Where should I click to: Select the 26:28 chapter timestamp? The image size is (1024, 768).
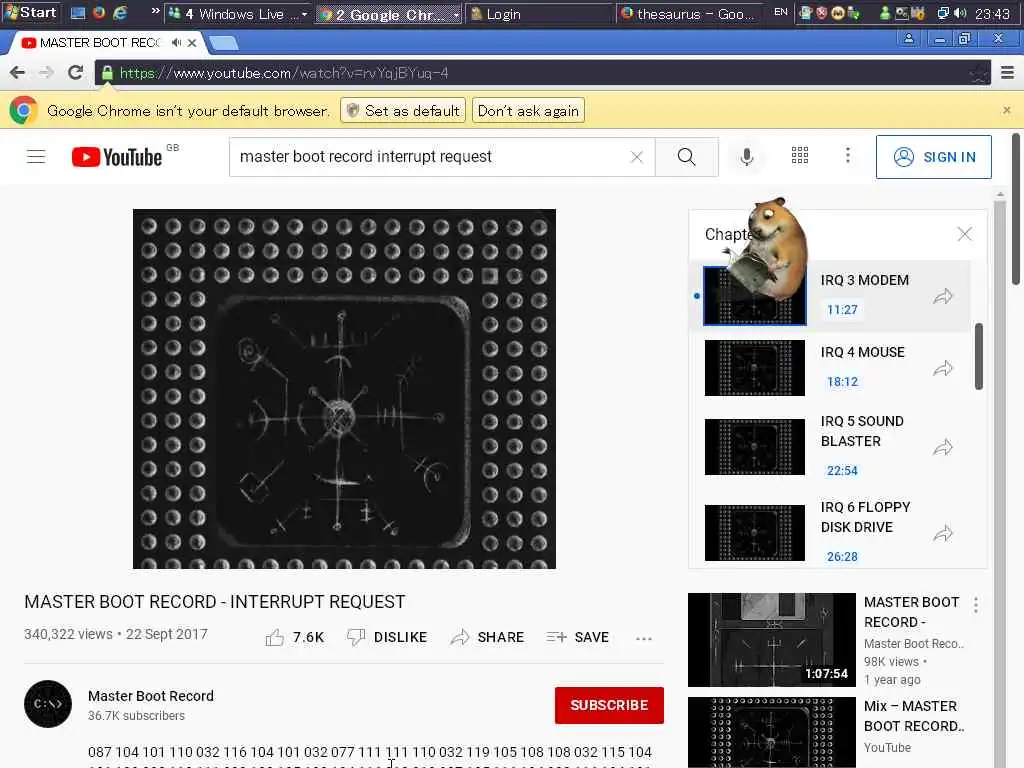pyautogui.click(x=842, y=556)
